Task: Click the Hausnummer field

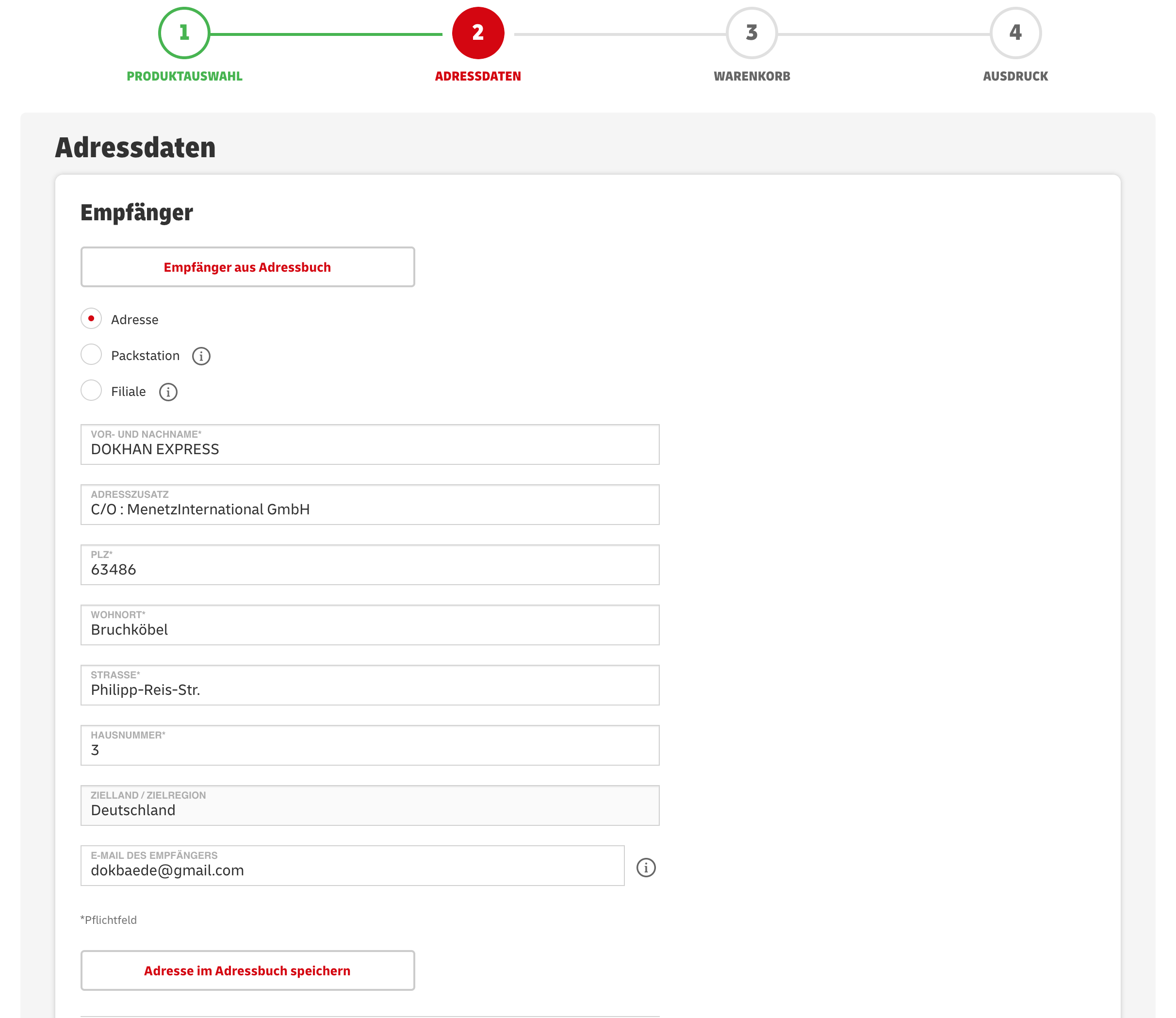Action: (x=370, y=746)
